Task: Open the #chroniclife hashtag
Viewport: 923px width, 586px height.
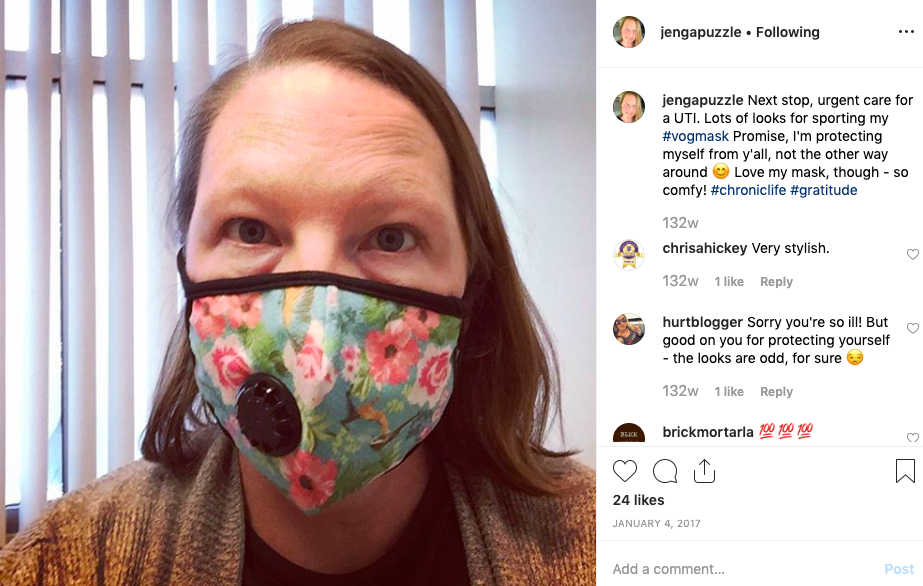Action: (x=748, y=191)
